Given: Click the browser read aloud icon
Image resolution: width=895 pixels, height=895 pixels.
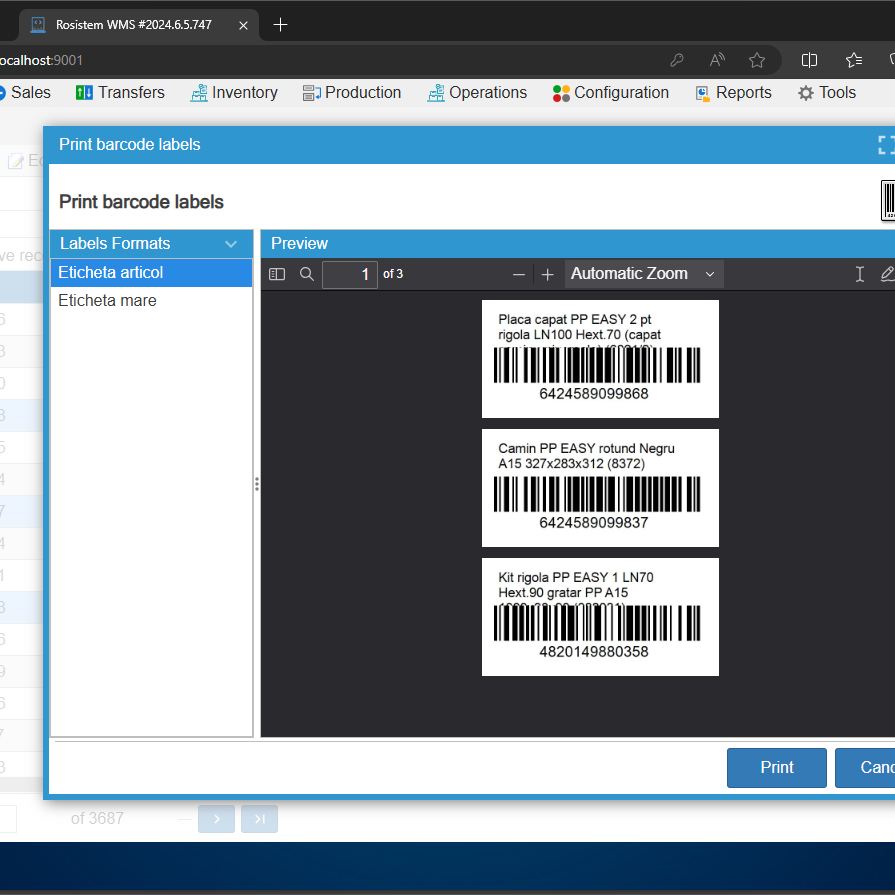Looking at the screenshot, I should tap(716, 60).
